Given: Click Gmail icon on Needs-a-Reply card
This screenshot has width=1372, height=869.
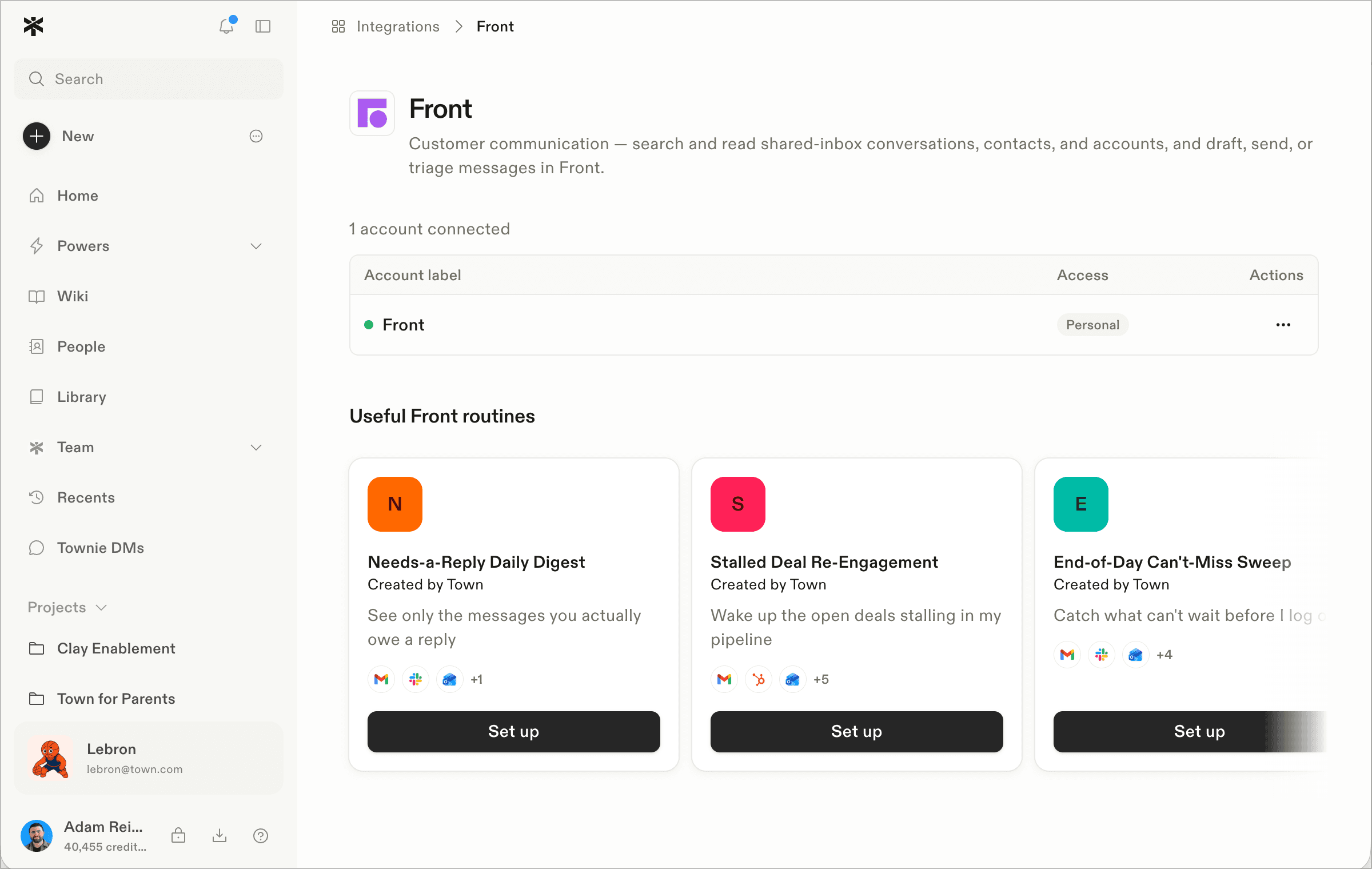Looking at the screenshot, I should pos(381,679).
